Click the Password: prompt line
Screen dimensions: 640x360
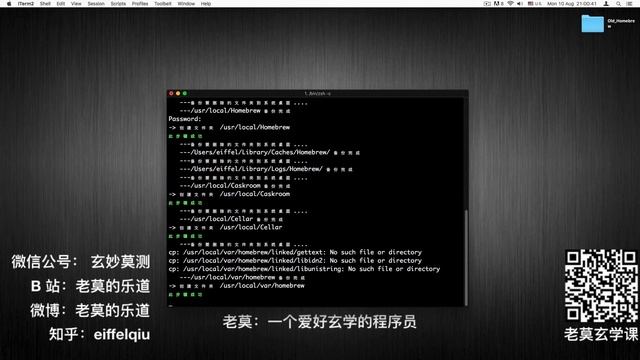click(185, 119)
